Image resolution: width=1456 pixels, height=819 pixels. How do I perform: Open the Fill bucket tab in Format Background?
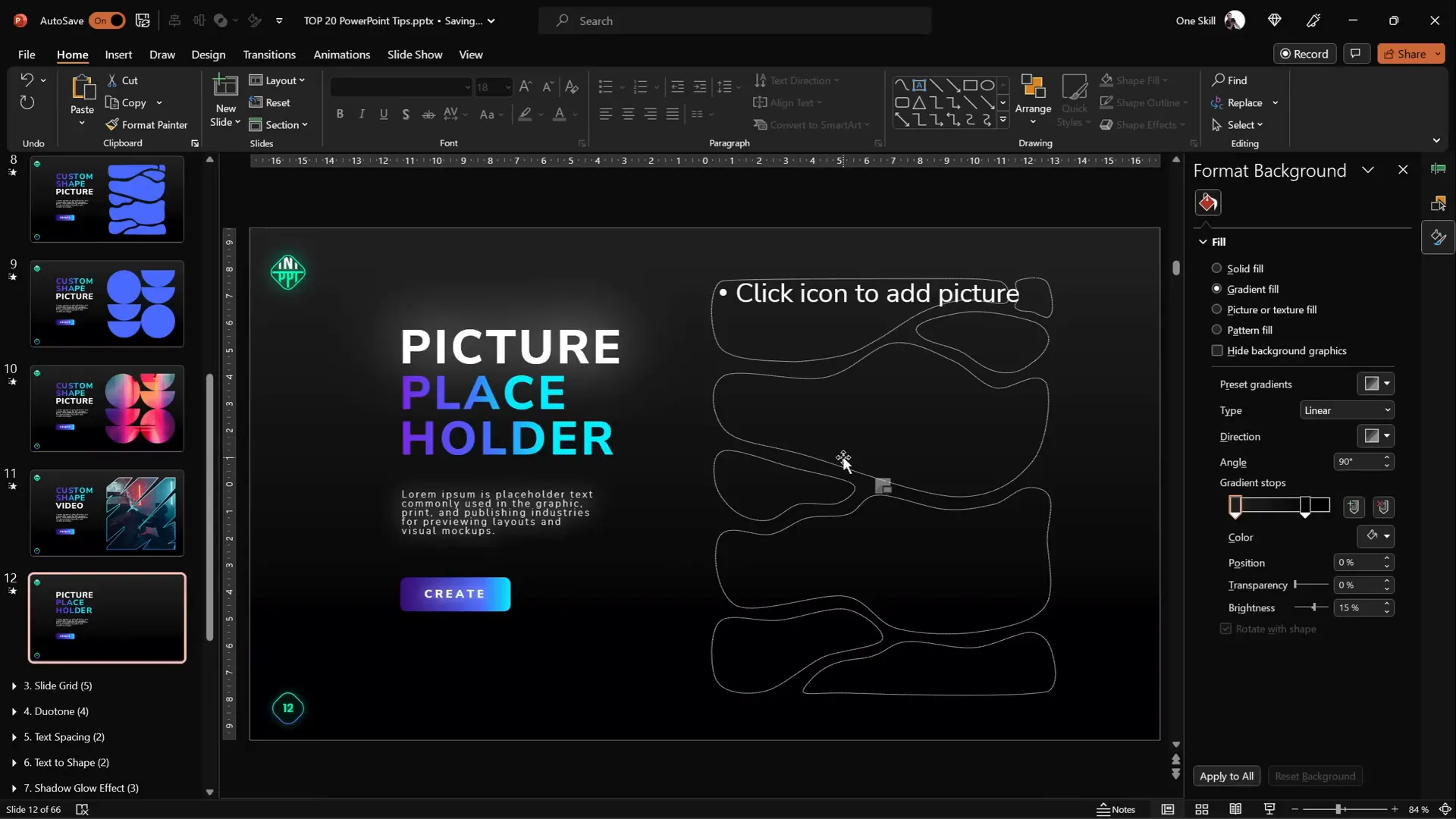(x=1208, y=202)
